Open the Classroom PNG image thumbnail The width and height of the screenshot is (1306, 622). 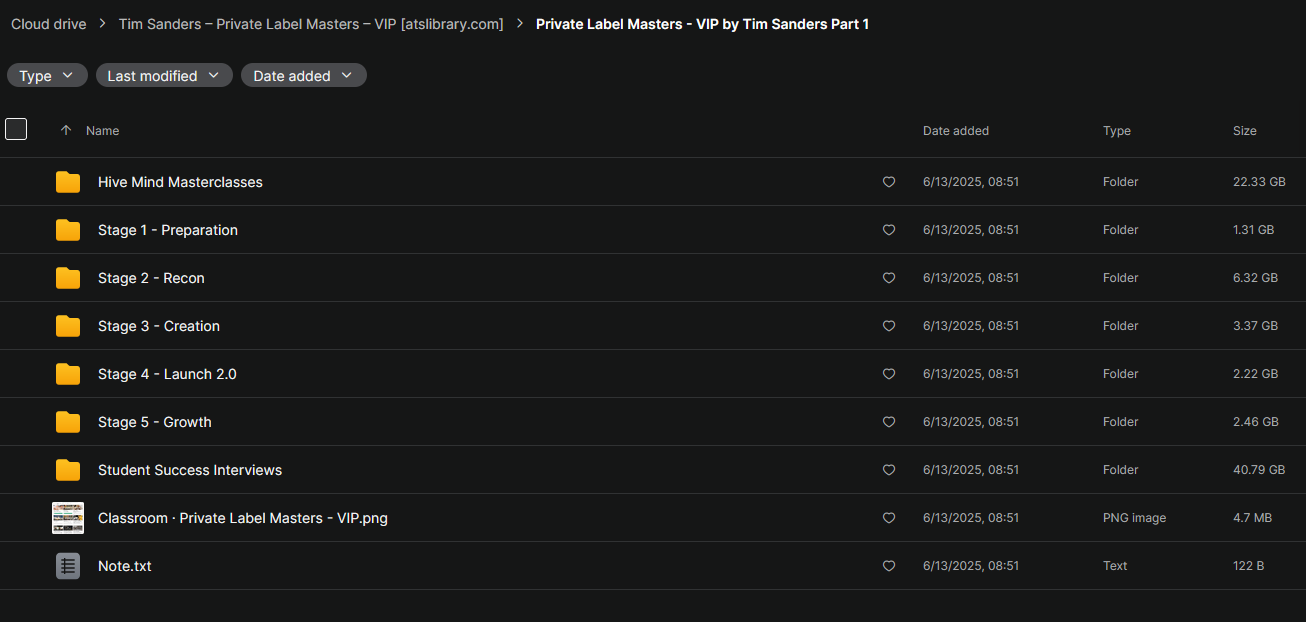68,518
